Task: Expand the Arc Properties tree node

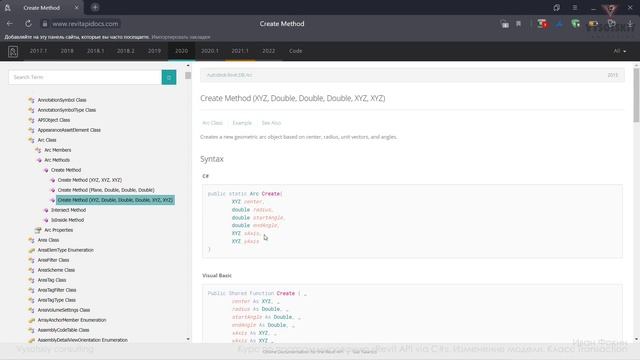Action: click(x=58, y=230)
